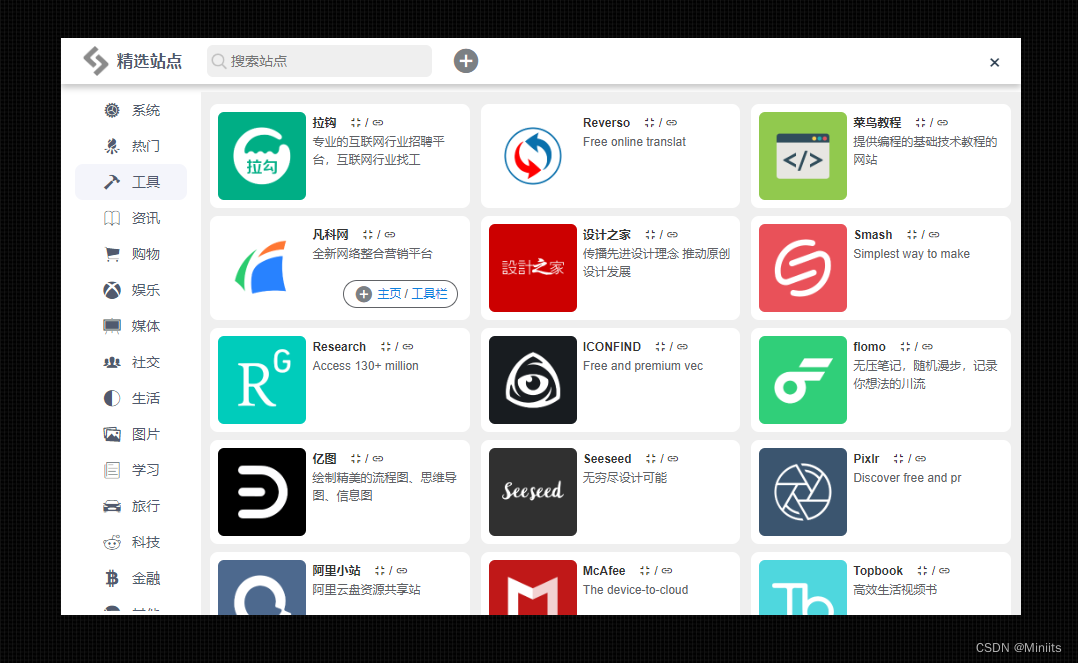Click the grid icon beside 设计之家

(650, 235)
